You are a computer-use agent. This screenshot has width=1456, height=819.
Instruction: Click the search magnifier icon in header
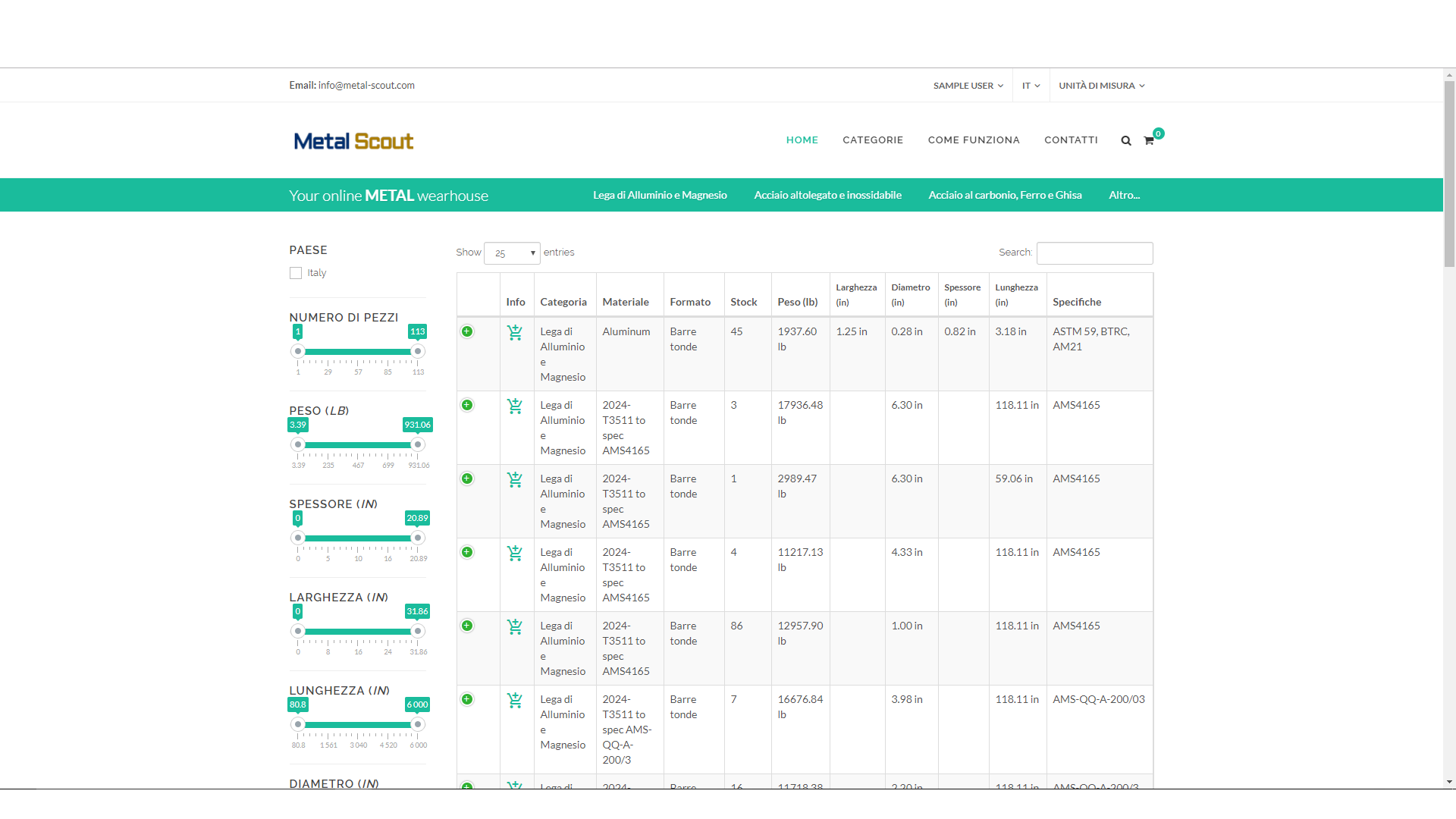click(1126, 140)
